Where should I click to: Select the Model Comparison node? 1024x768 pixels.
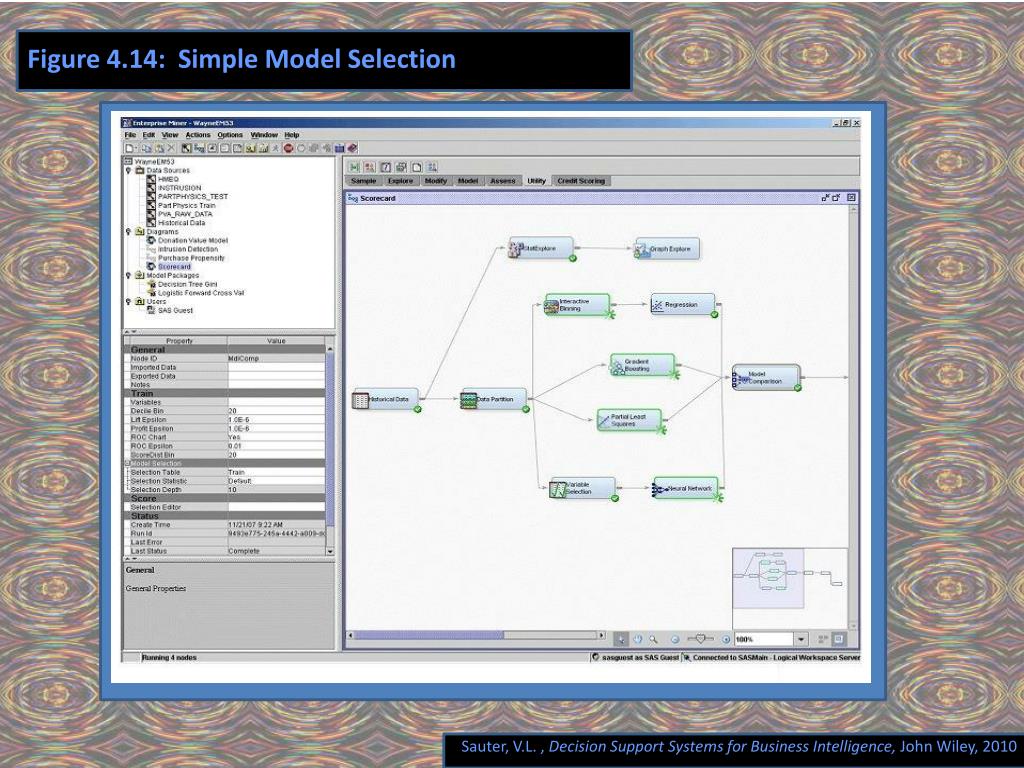pyautogui.click(x=766, y=377)
